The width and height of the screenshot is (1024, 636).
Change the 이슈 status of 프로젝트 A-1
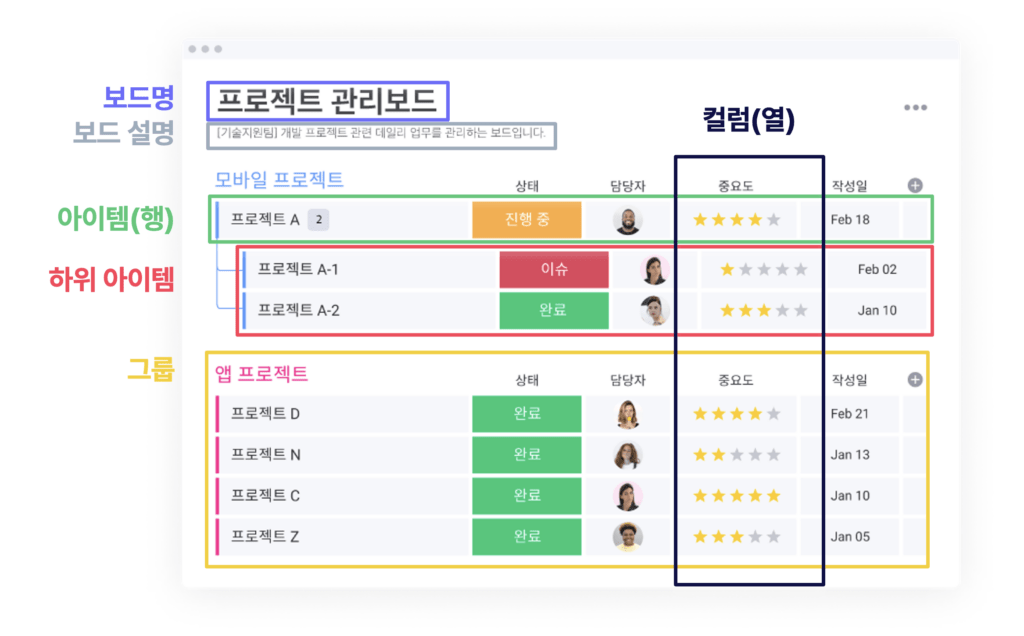(x=554, y=270)
